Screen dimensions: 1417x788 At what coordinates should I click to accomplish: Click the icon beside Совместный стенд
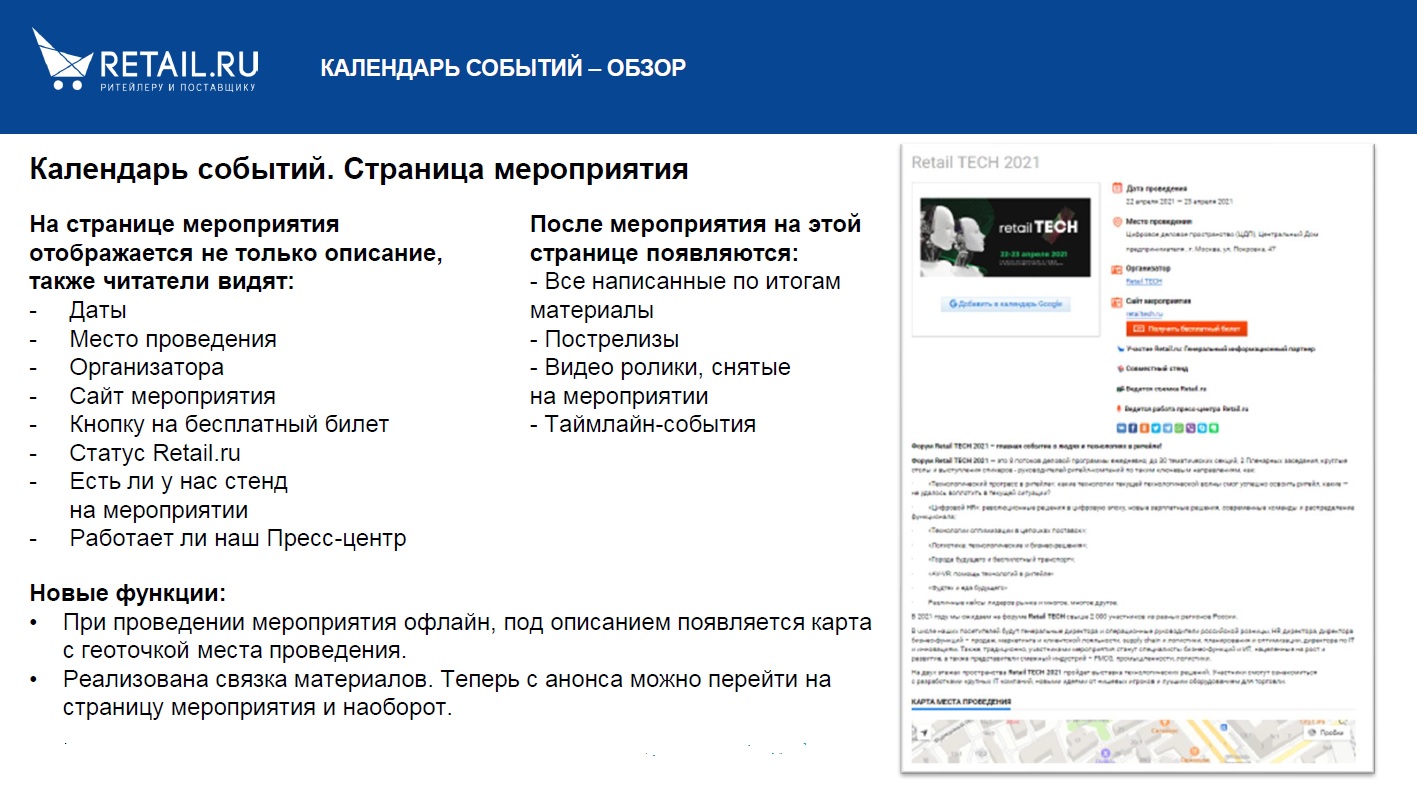(1120, 369)
